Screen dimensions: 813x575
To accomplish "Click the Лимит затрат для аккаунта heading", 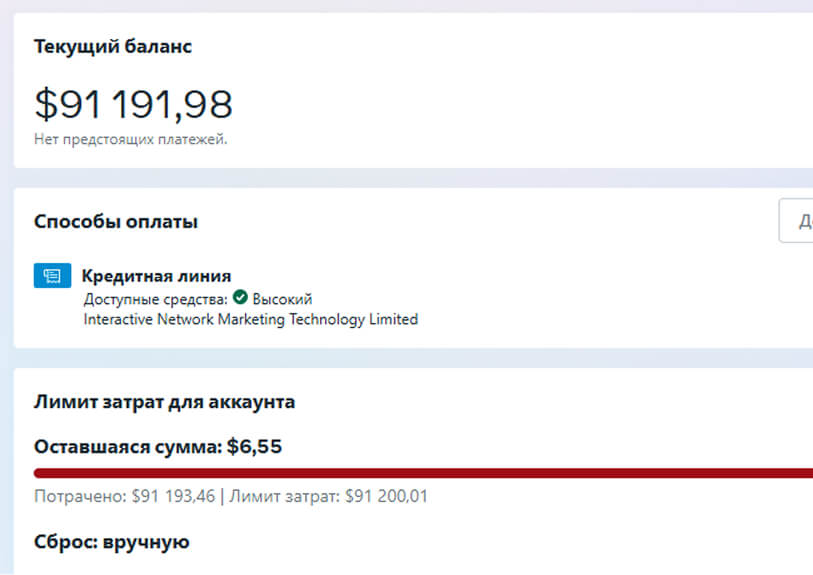I will [164, 402].
